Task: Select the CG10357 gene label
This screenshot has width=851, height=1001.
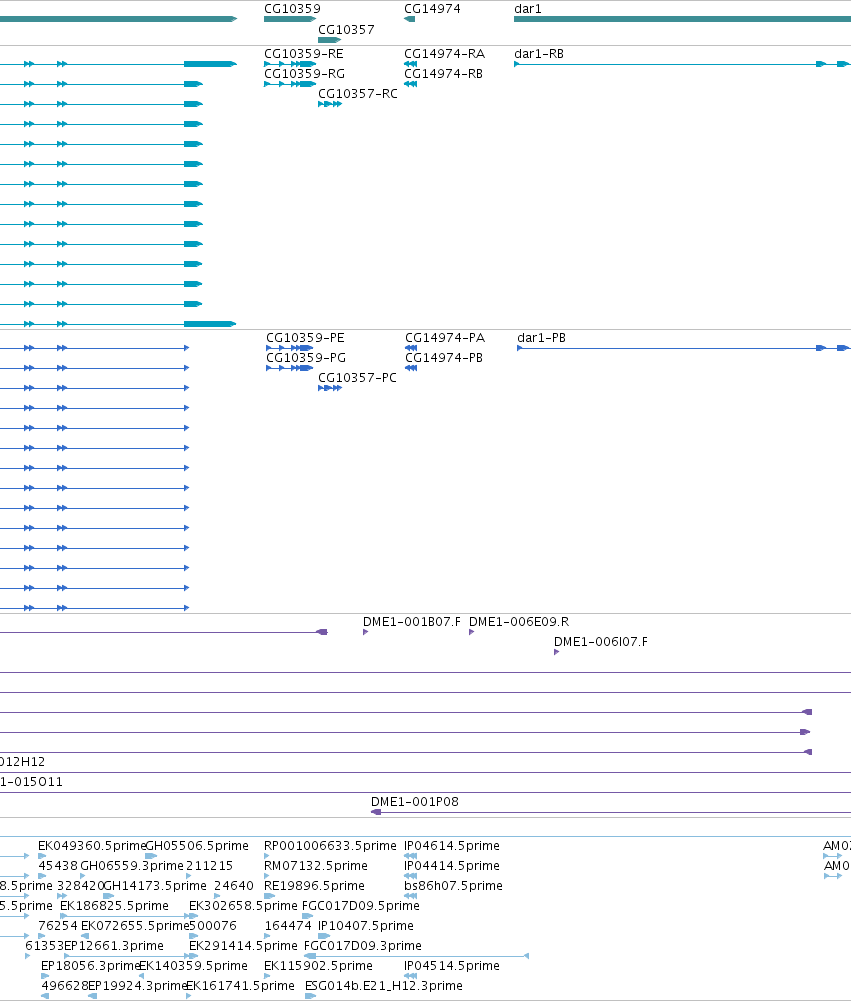Action: click(346, 30)
